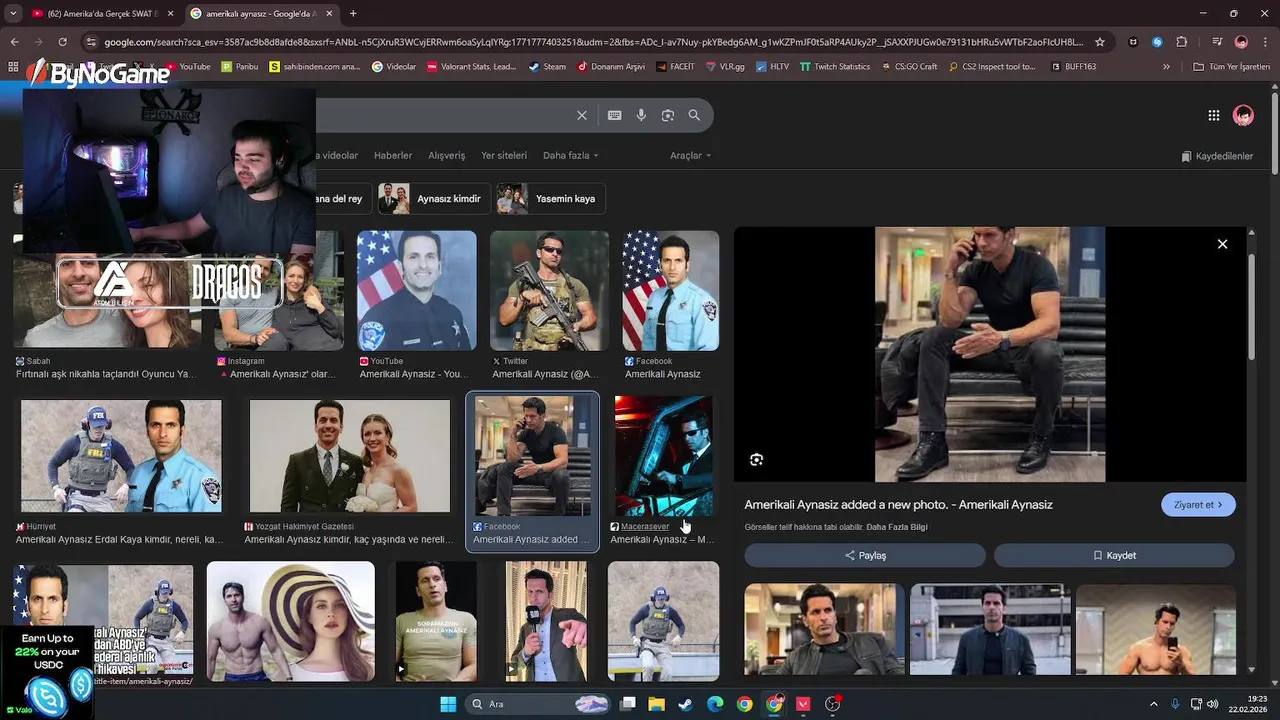Expand the Daha fazla dropdown
1280x720 pixels.
[x=570, y=156]
